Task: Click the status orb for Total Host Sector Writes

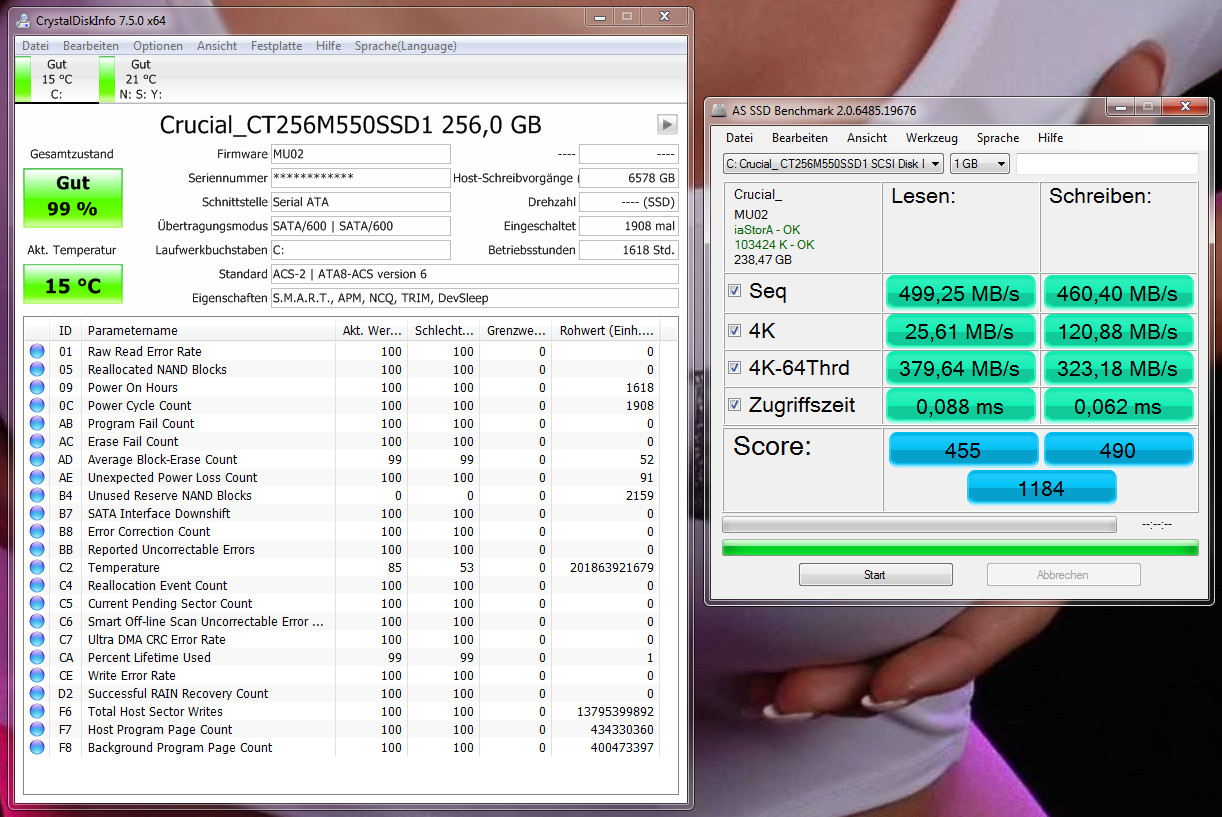Action: coord(37,711)
